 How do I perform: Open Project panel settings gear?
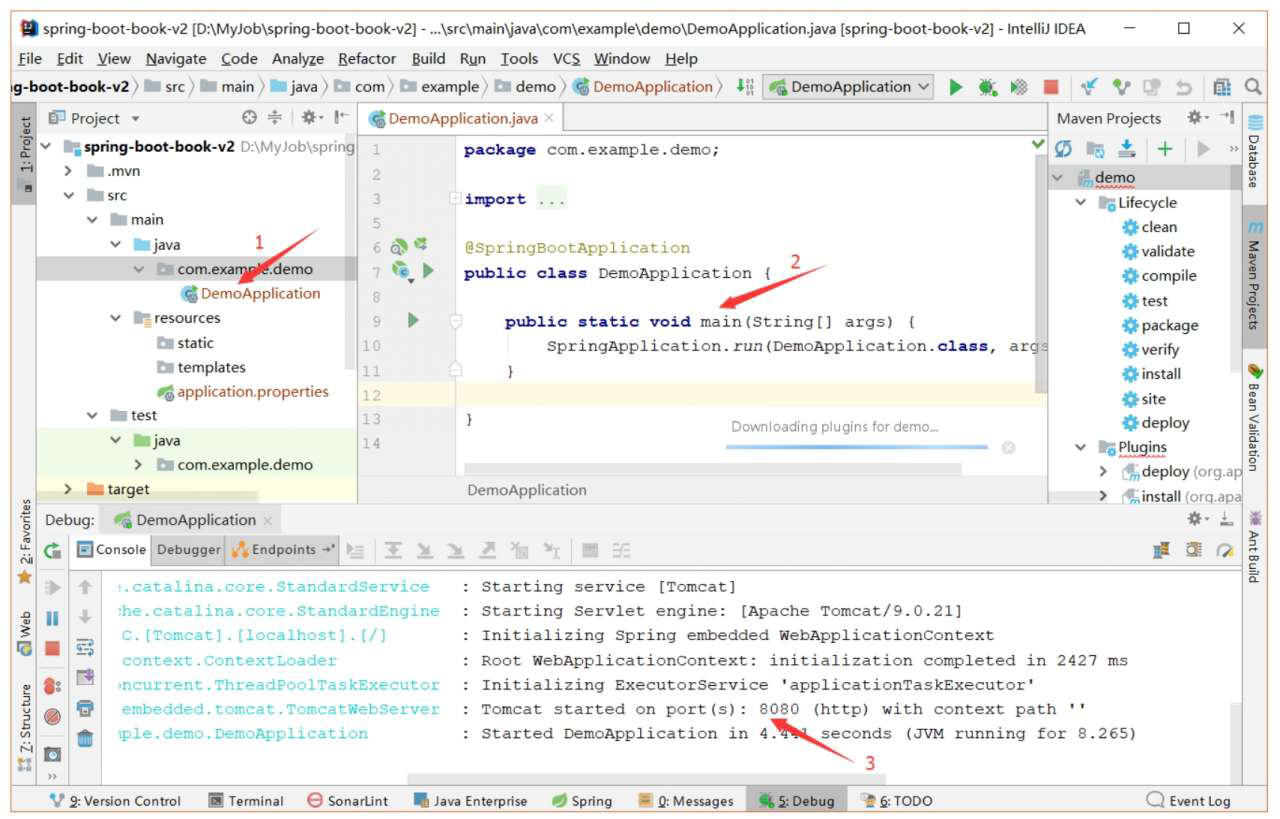[x=311, y=118]
